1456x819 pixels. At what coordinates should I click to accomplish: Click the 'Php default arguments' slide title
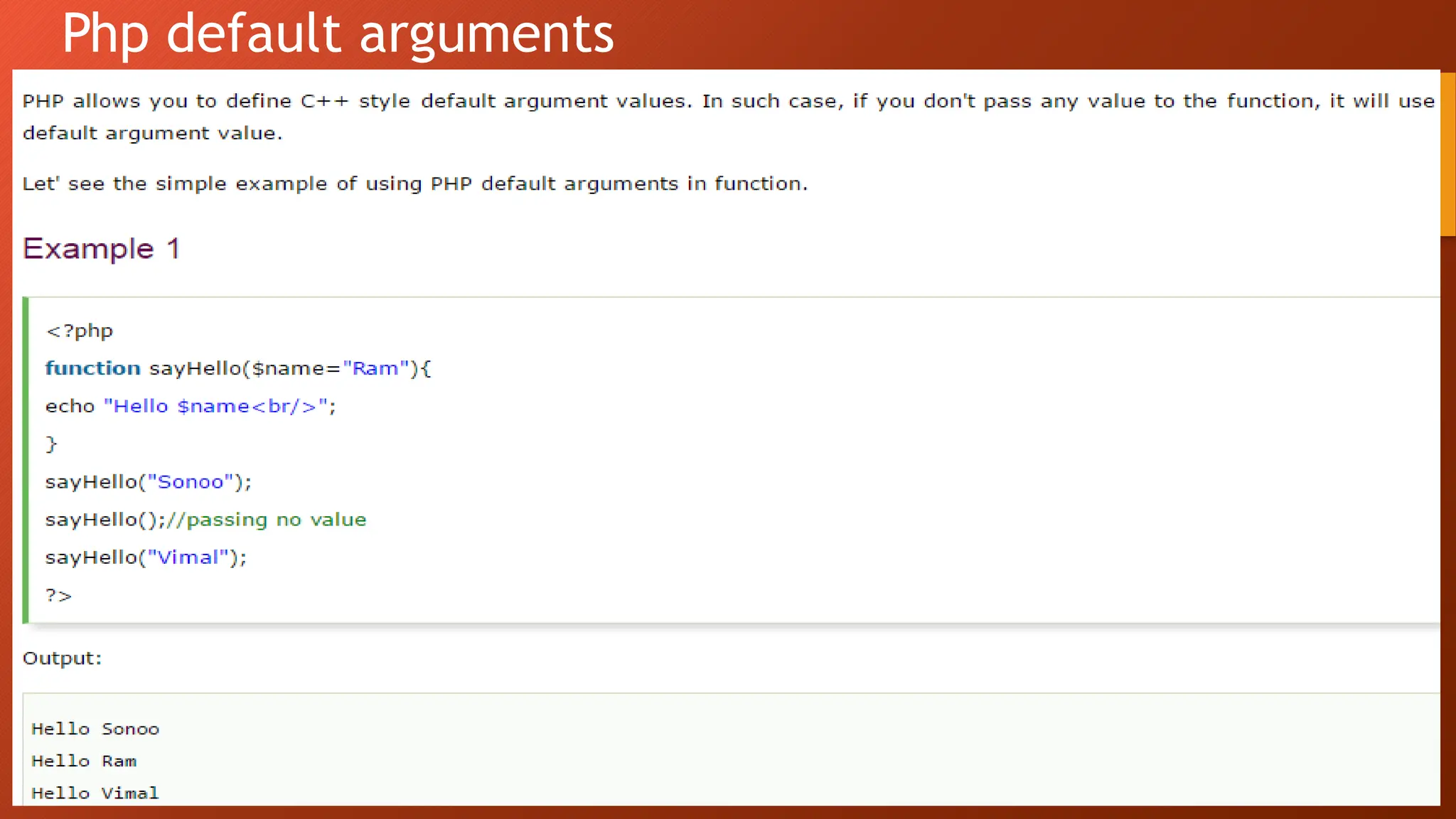338,33
